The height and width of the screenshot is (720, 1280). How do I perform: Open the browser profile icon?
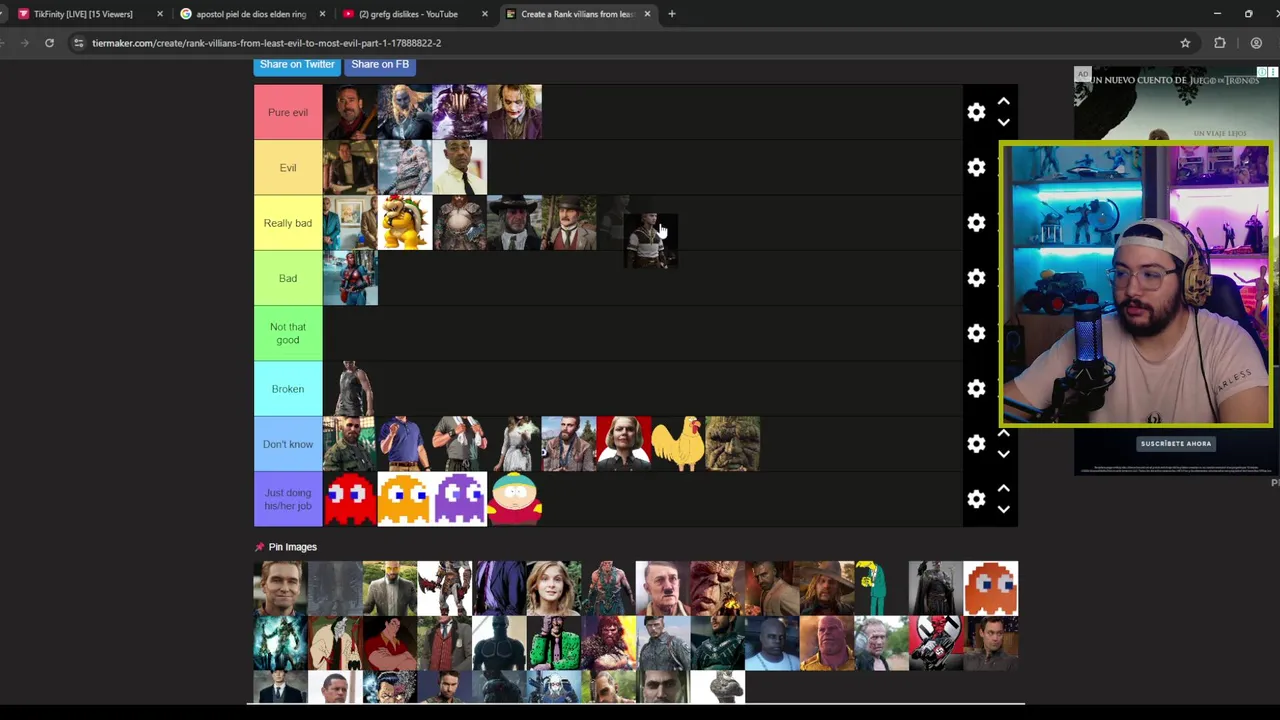point(1256,43)
